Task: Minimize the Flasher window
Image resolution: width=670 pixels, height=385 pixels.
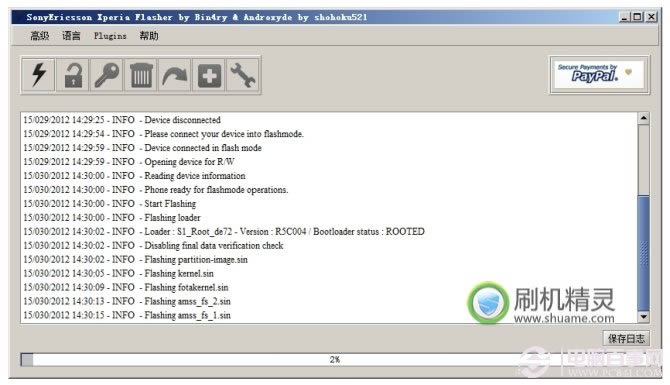Action: click(x=624, y=17)
